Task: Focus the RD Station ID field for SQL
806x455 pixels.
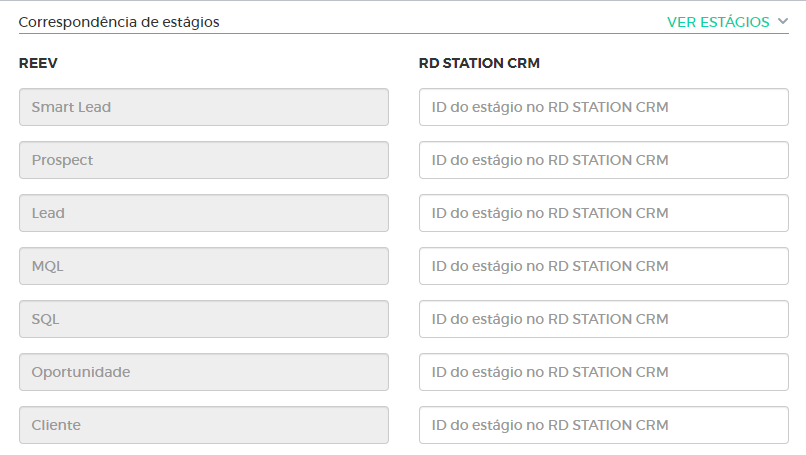Action: (603, 319)
